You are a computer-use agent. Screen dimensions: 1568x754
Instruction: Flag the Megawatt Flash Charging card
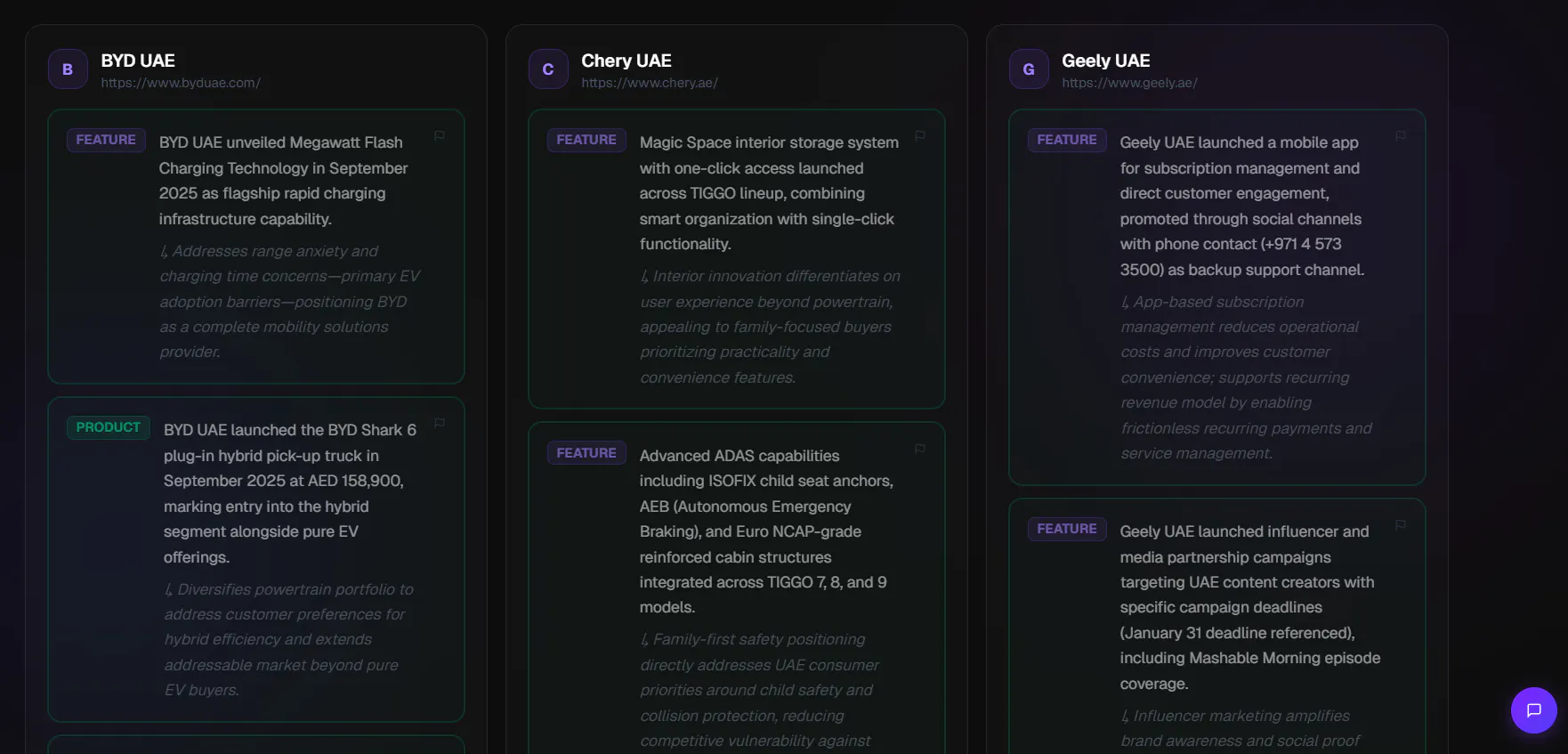(440, 136)
